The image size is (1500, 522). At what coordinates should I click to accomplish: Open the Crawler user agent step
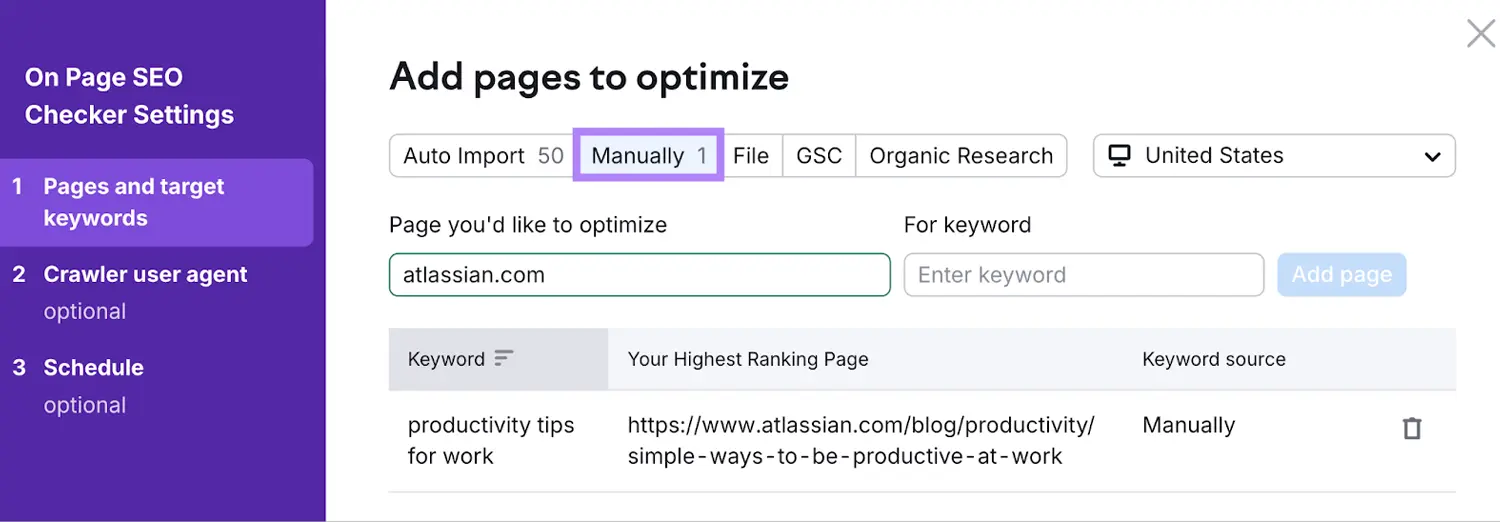(145, 275)
